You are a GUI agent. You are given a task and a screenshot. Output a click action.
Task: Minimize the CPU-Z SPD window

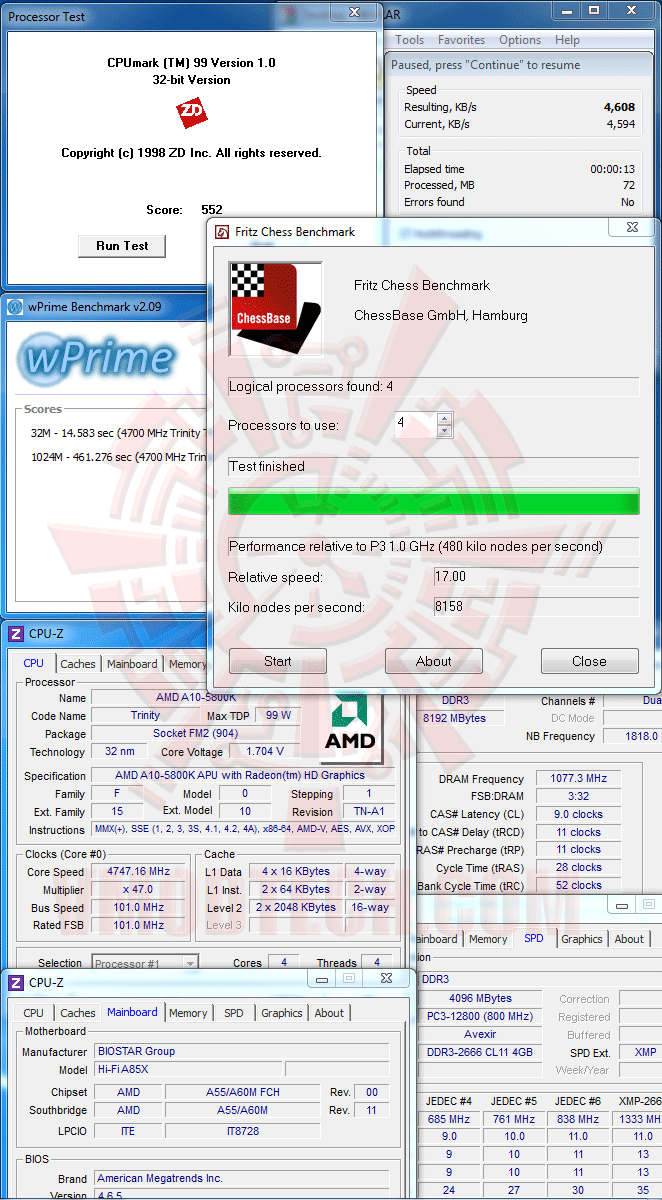(x=622, y=906)
